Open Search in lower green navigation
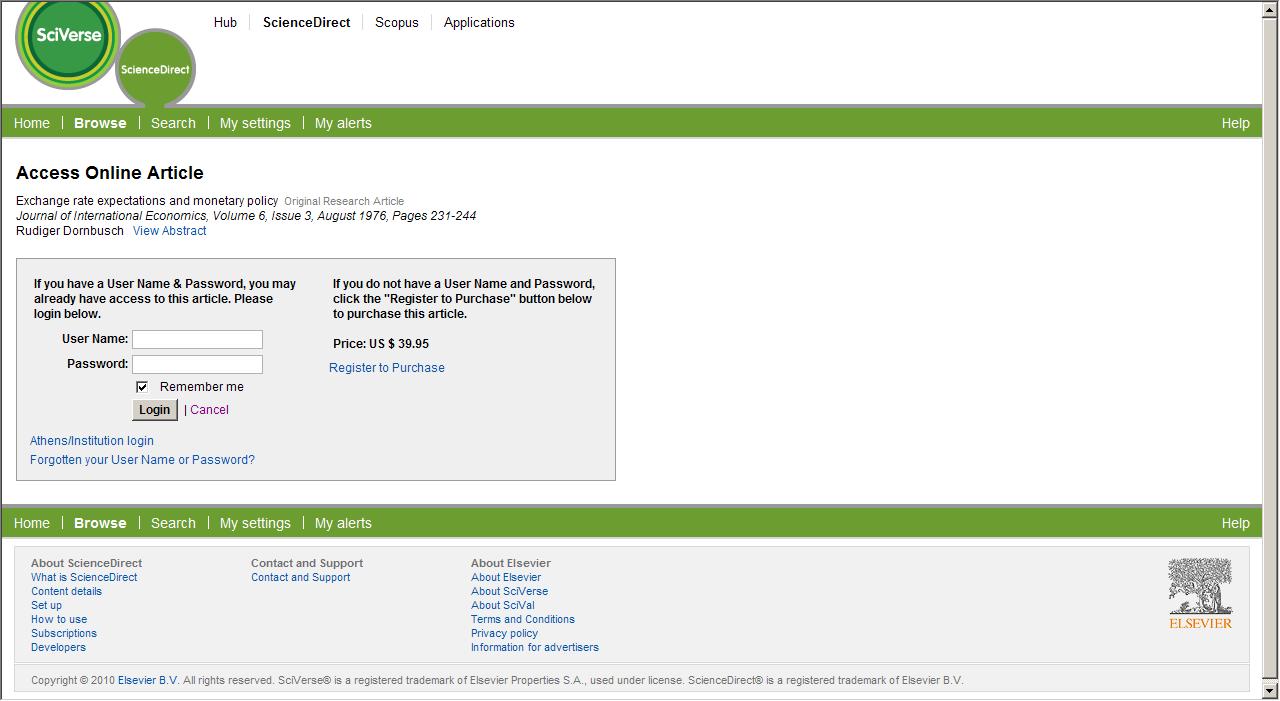Viewport: 1280px width, 701px height. click(173, 523)
